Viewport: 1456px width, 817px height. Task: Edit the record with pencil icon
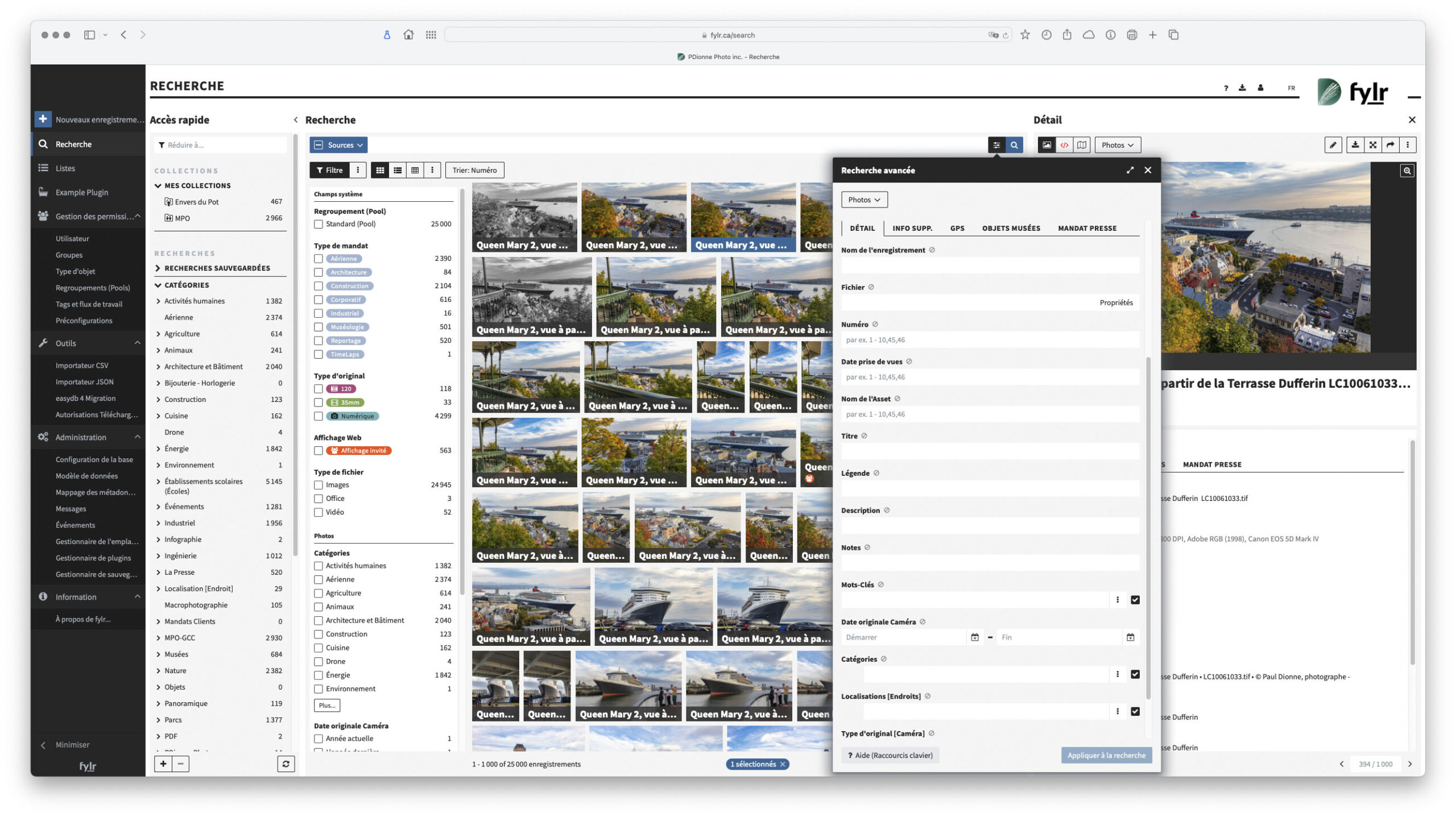1333,145
